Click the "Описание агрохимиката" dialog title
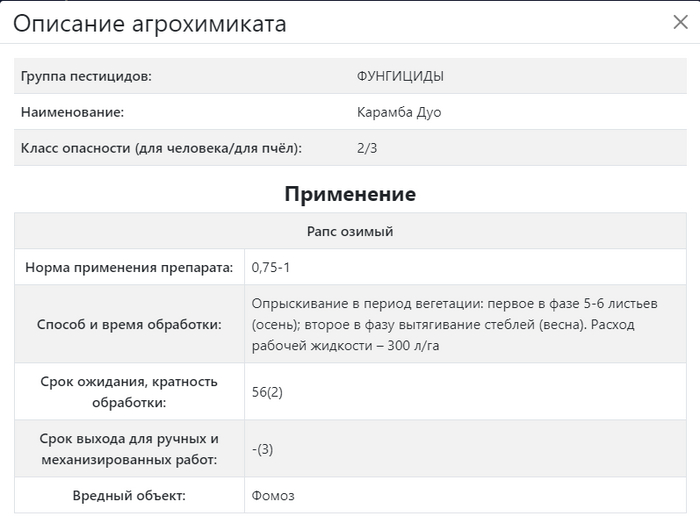This screenshot has height=516, width=700. pos(150,24)
